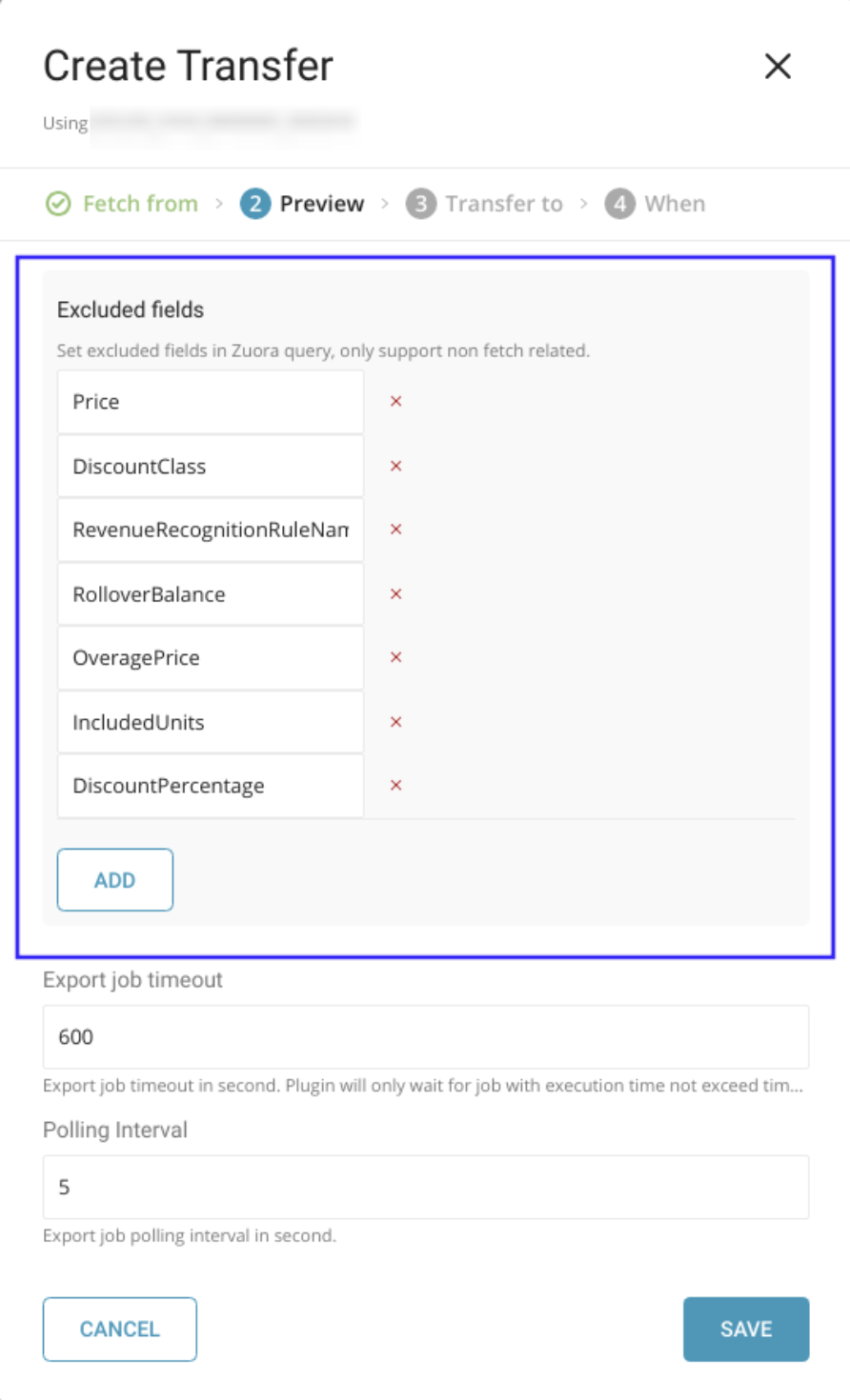Focus the Export job timeout field
This screenshot has width=850, height=1400.
pos(426,1037)
